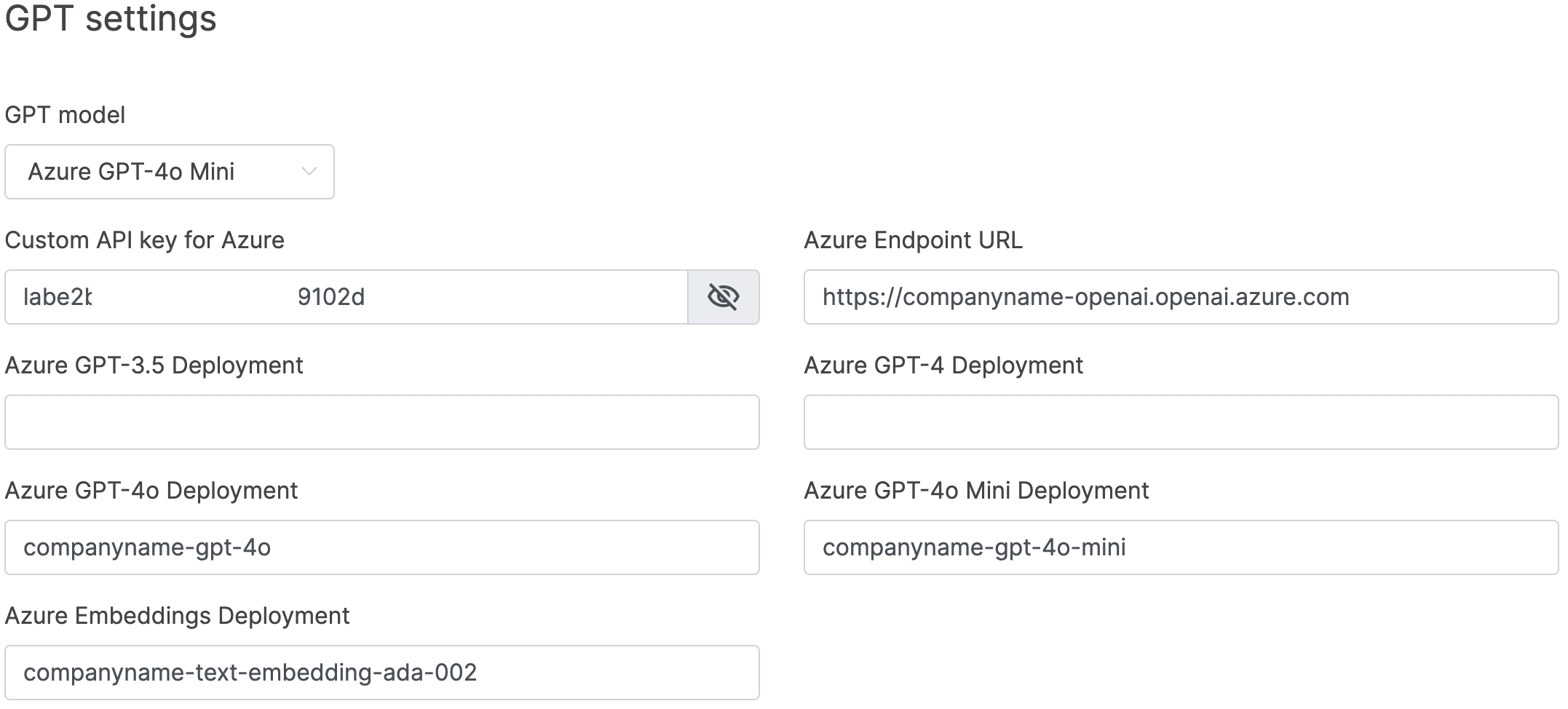This screenshot has width=1568, height=709.
Task: Click the Azure Endpoint URL label
Action: [913, 240]
